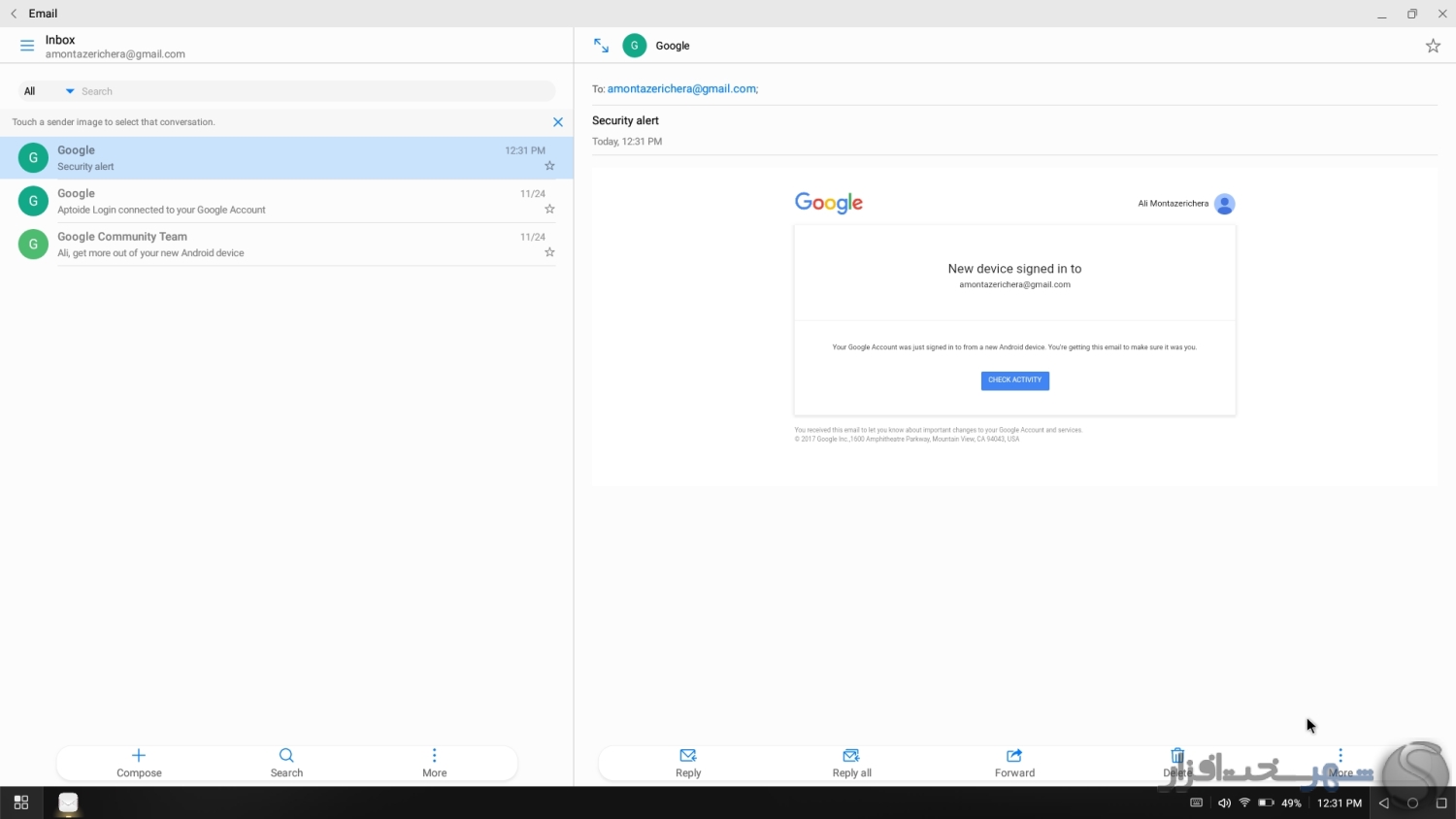Image resolution: width=1456 pixels, height=819 pixels.
Task: Click recipient amontazerichera@gmail.com address
Action: tap(682, 88)
